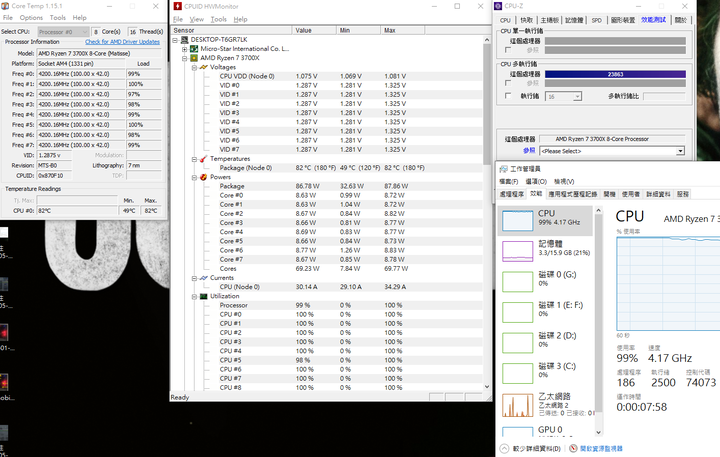Screen dimensions: 720x457
Task: Collapse the AMD Ryzen 7 3700X tree node
Action: [x=185, y=58]
